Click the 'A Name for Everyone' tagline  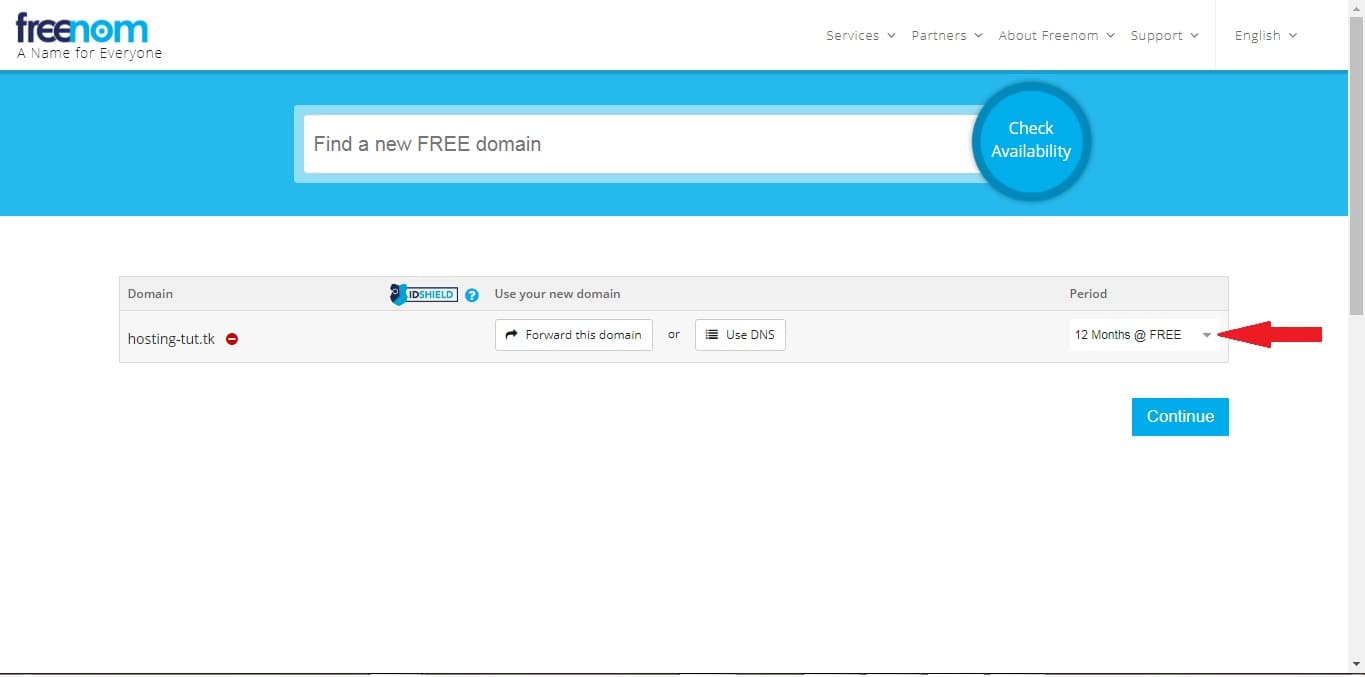point(89,54)
